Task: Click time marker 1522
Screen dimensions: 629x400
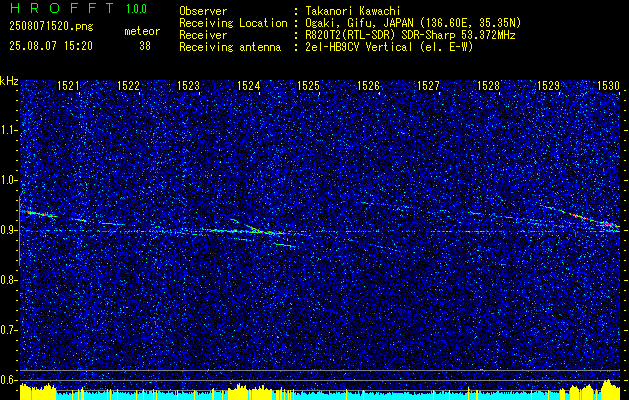Action: (128, 85)
